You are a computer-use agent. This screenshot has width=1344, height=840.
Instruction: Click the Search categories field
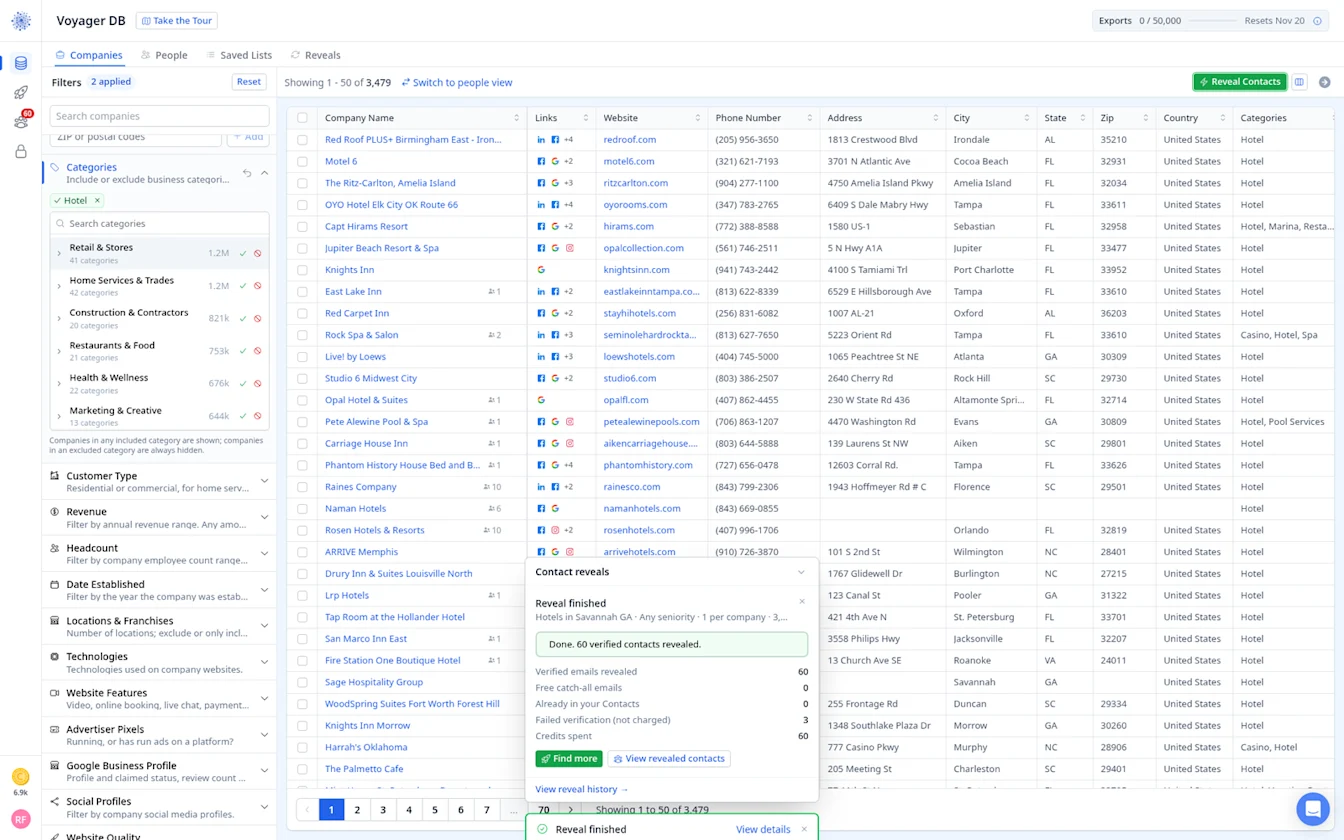point(159,224)
